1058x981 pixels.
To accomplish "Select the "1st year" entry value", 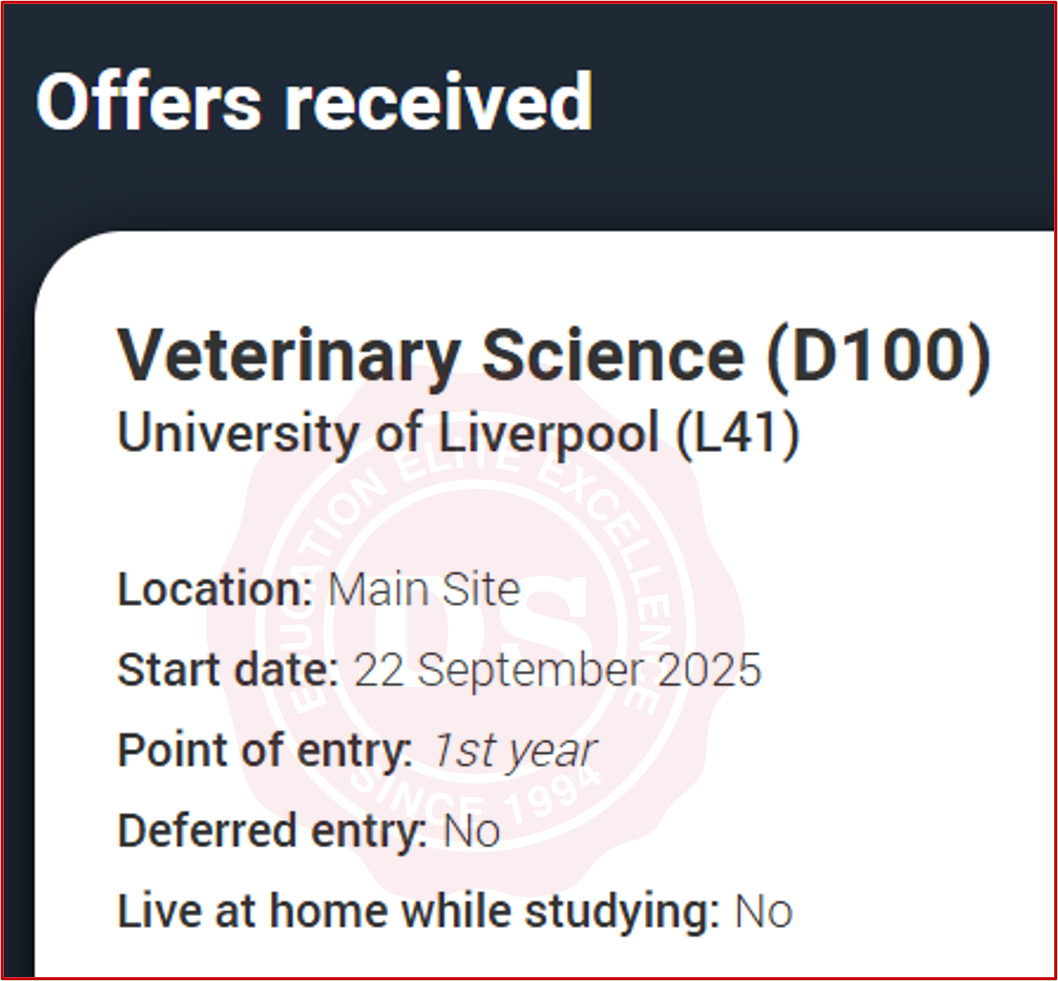I will coord(513,750).
